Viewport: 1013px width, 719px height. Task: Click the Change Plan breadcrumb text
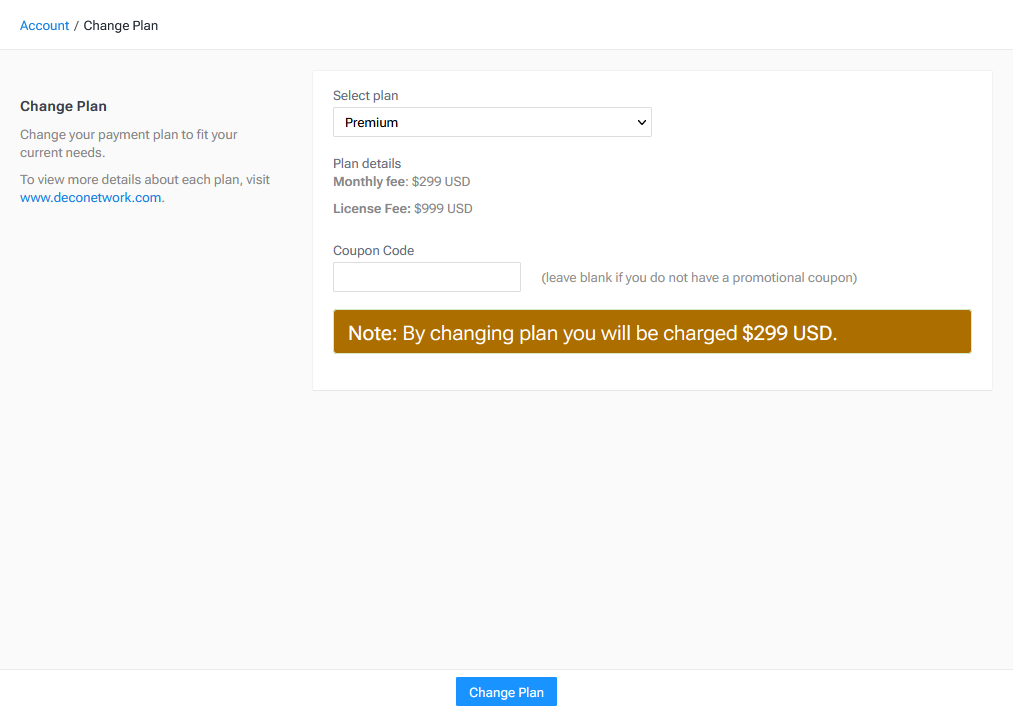[x=120, y=25]
